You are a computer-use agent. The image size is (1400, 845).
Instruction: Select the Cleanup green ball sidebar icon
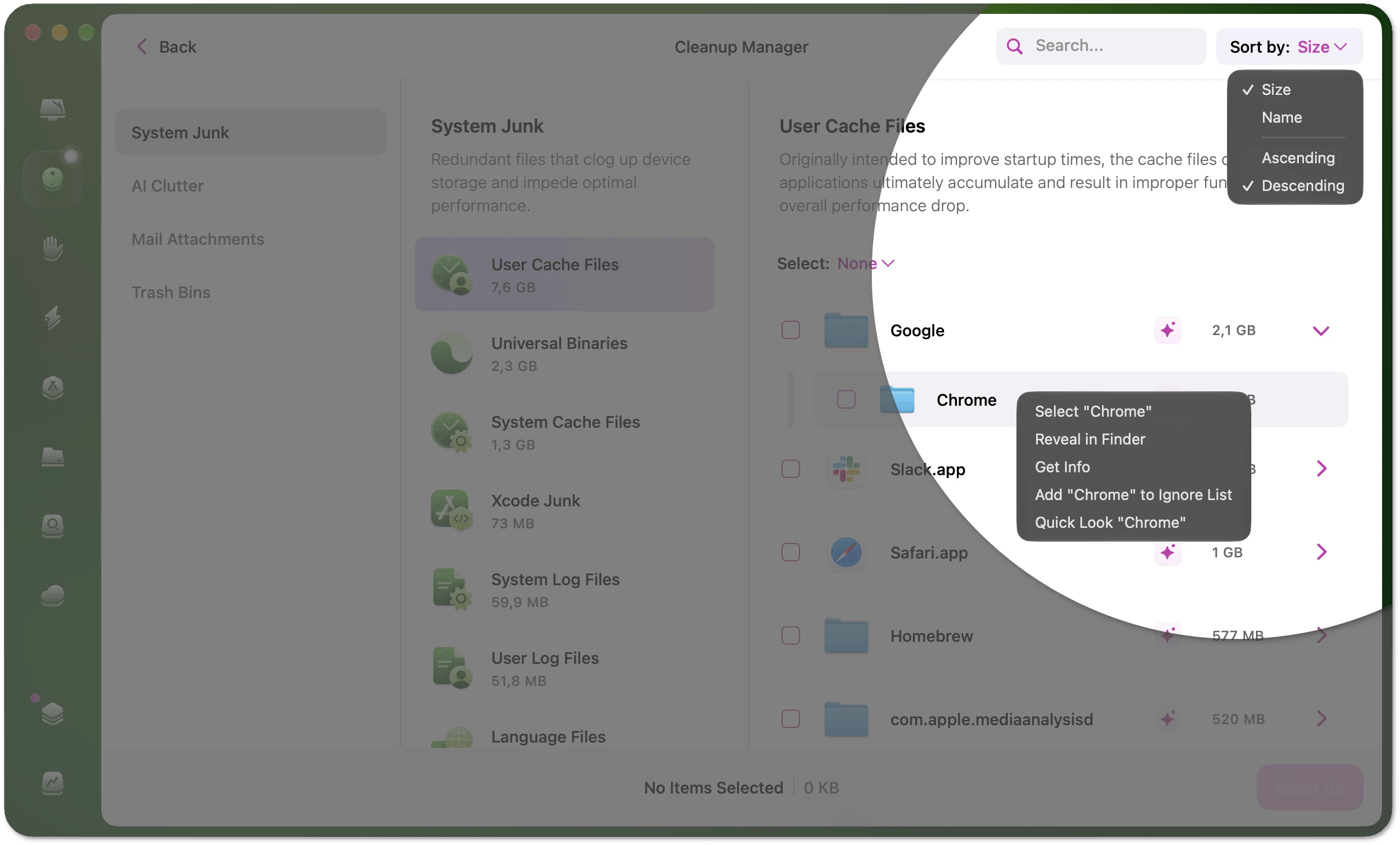53,179
